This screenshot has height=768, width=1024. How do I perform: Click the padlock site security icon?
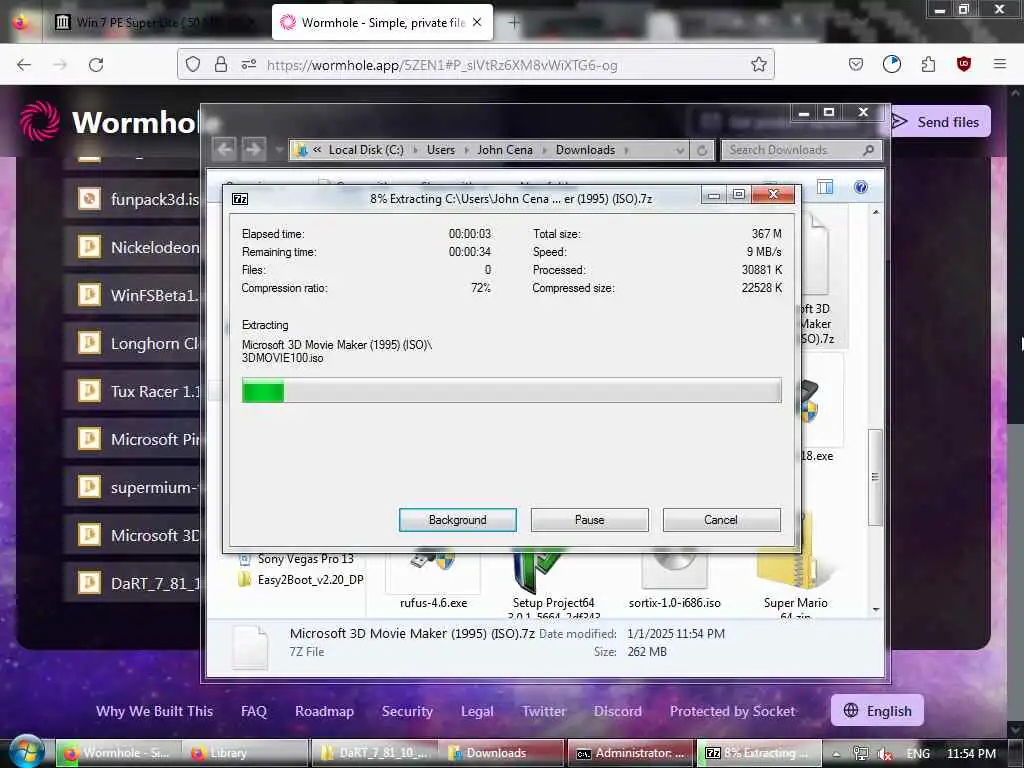click(221, 64)
